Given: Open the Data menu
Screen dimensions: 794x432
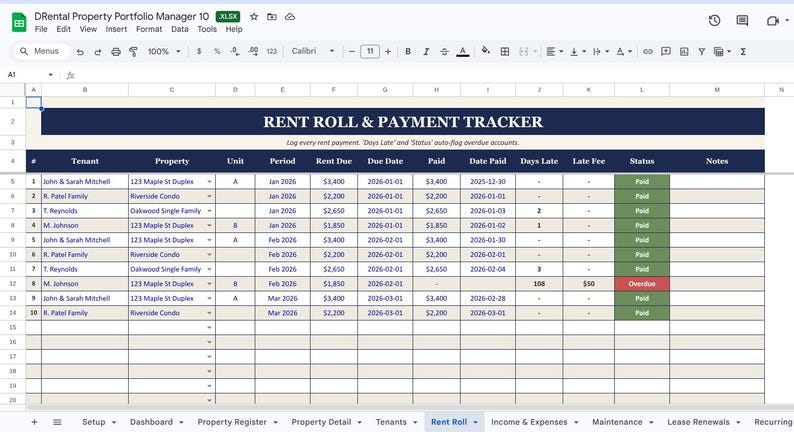Looking at the screenshot, I should (179, 29).
